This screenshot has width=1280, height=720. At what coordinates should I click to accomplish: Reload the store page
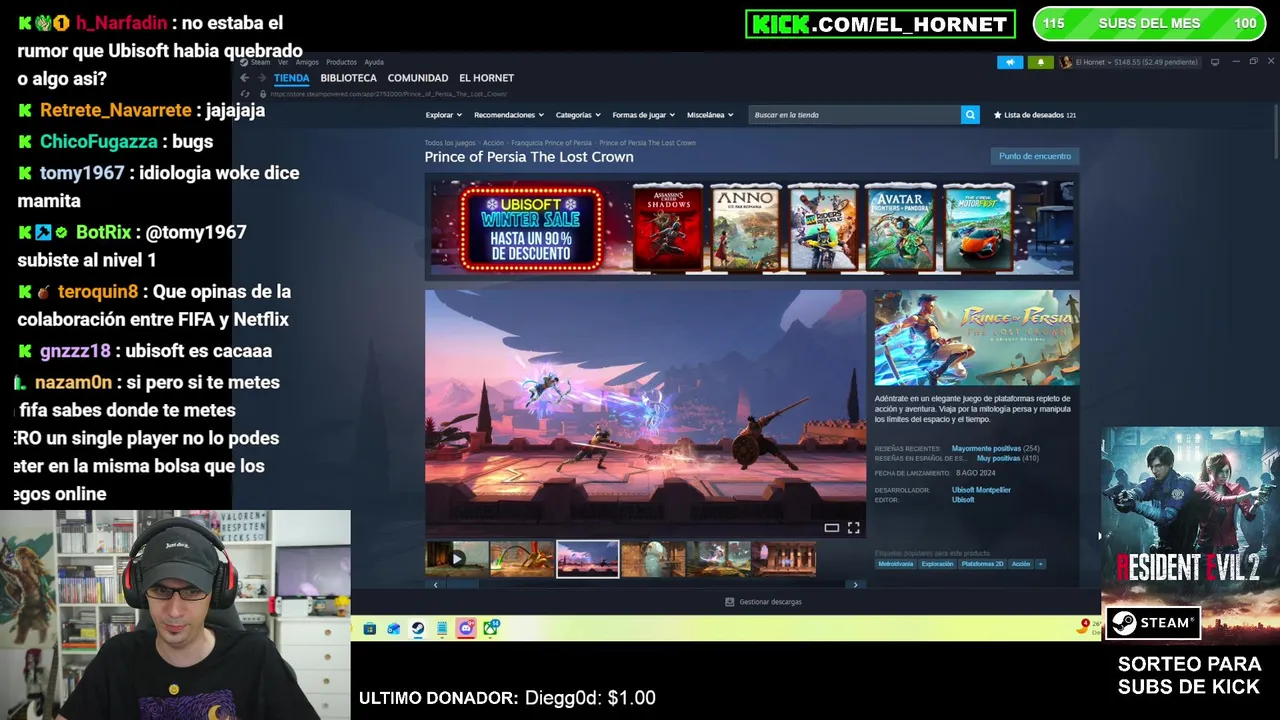tap(245, 94)
